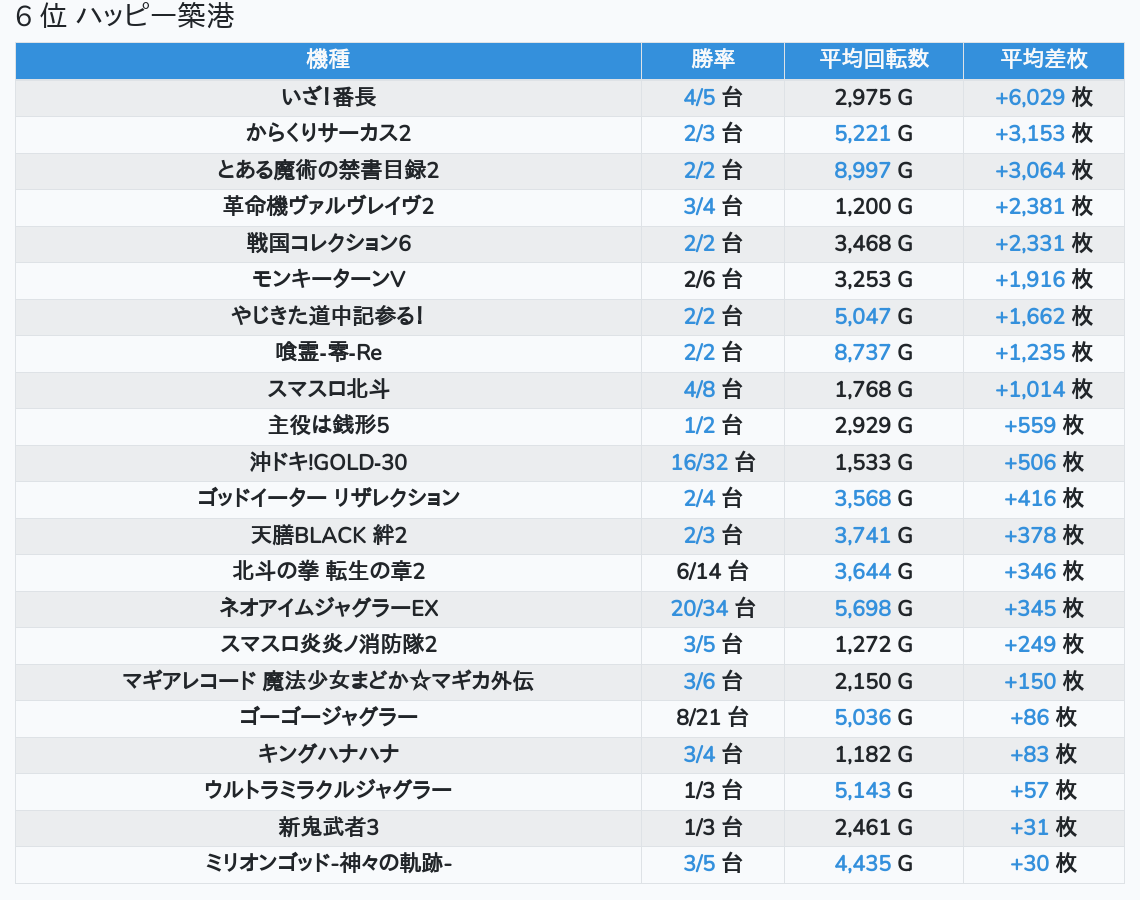Click average difference +506 枚
This screenshot has height=900, width=1140.
(1043, 462)
